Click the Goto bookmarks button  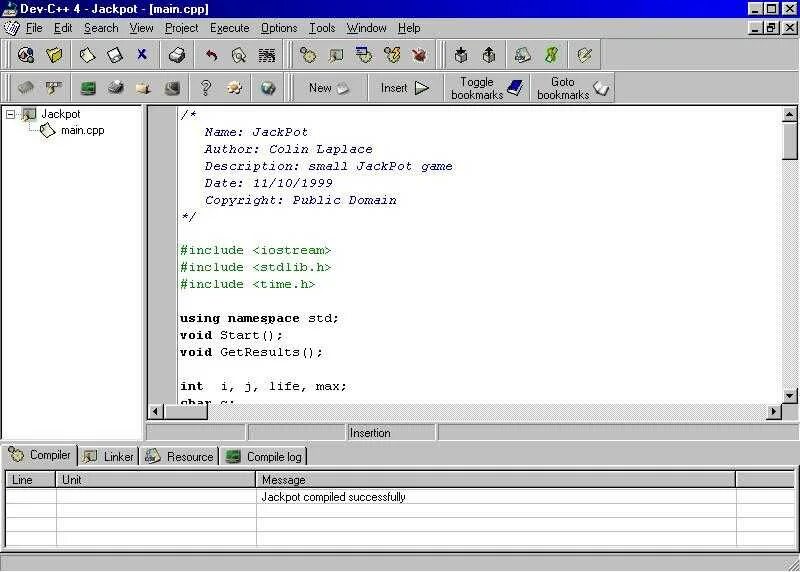click(x=572, y=88)
